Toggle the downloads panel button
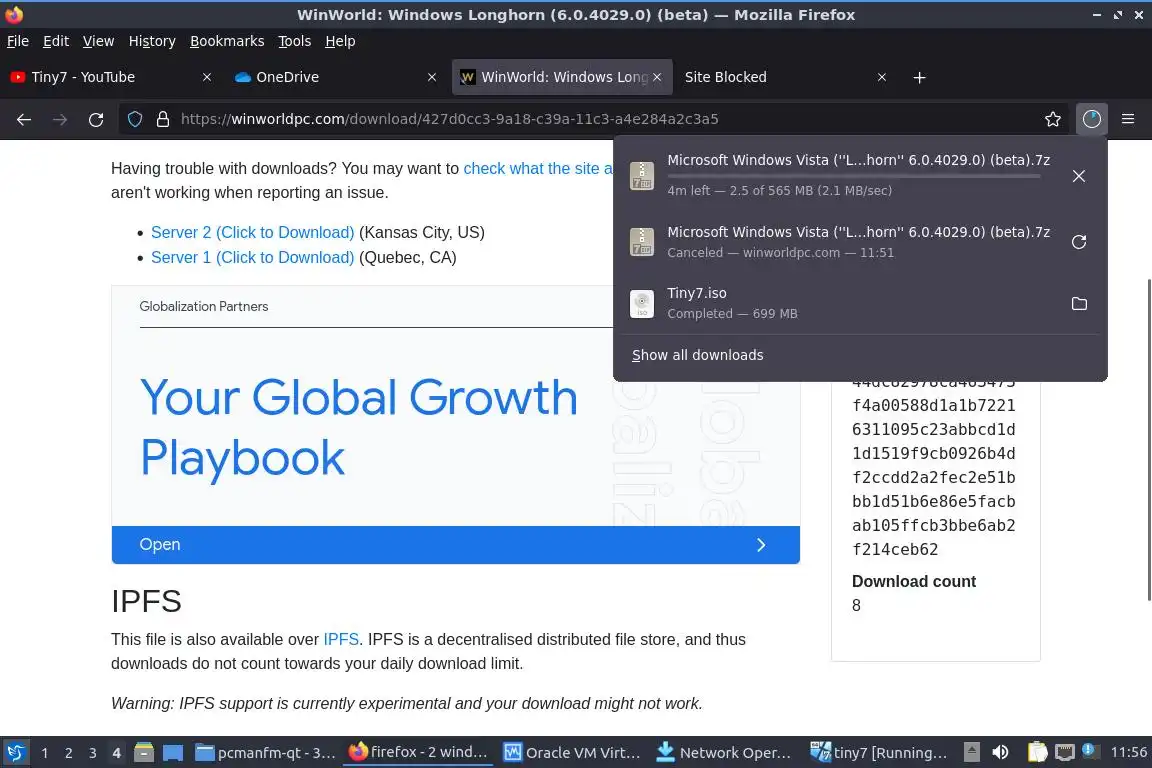This screenshot has width=1152, height=768. [1091, 119]
